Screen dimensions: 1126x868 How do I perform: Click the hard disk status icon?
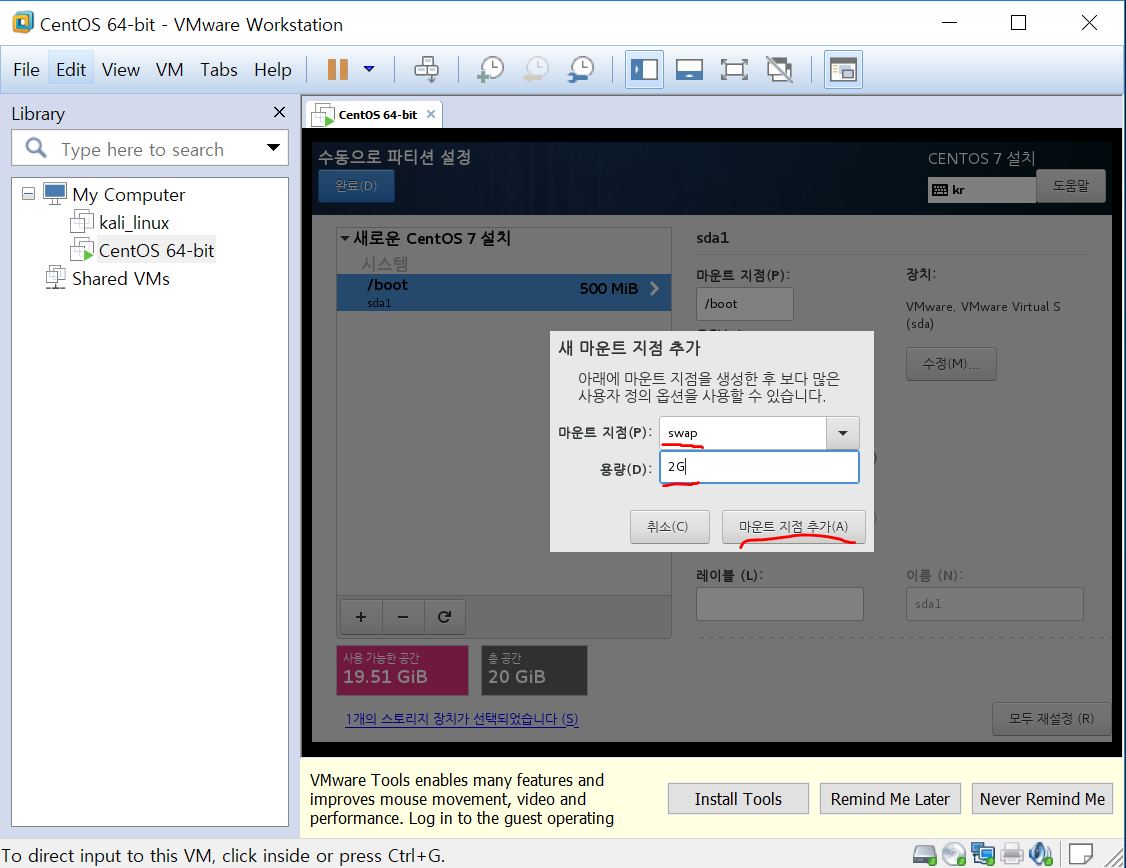pyautogui.click(x=924, y=854)
